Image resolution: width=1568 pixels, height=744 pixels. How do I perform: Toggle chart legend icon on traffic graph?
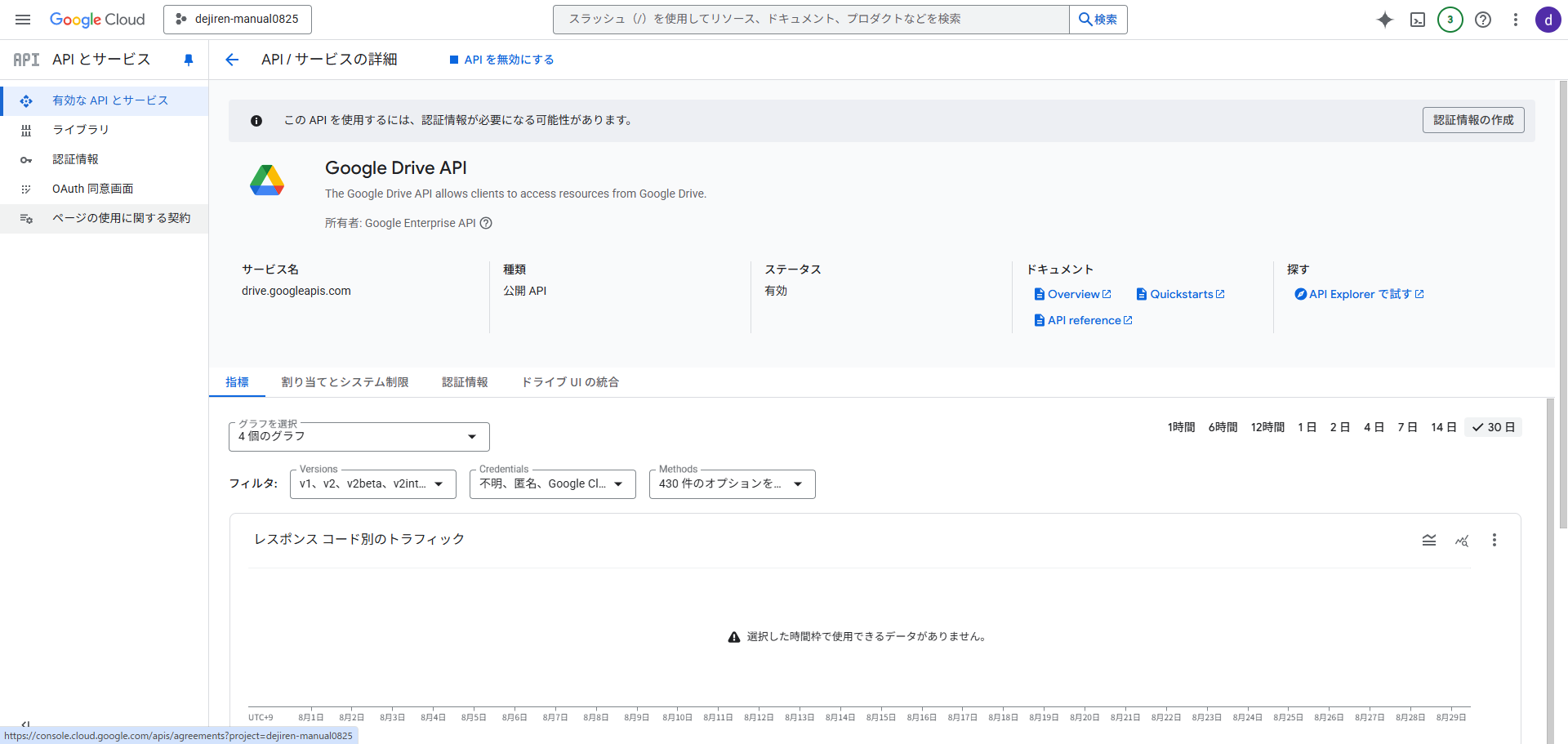(x=1428, y=540)
